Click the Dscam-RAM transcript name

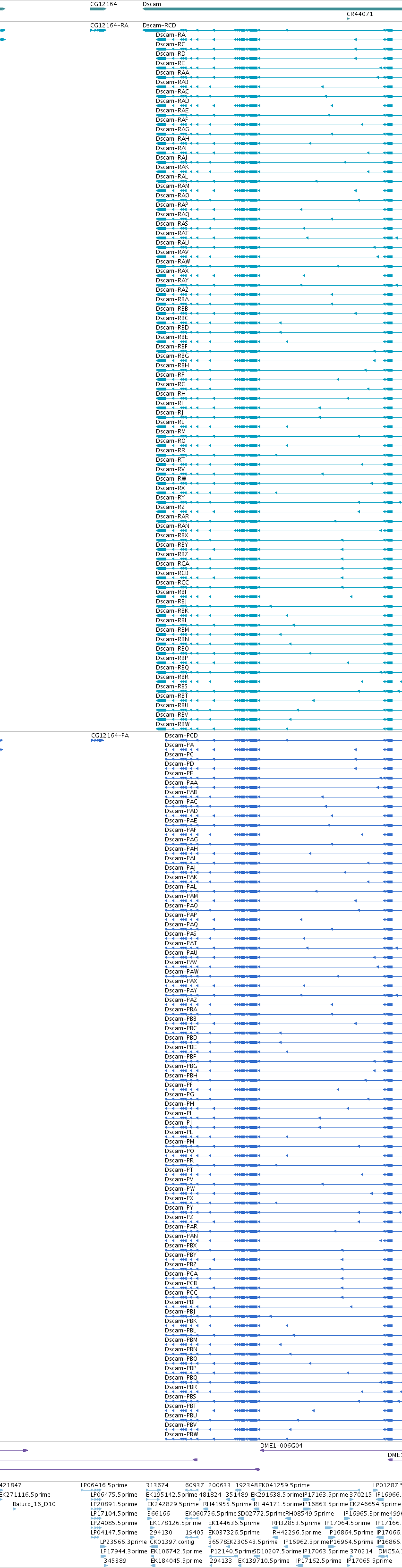coord(172,186)
